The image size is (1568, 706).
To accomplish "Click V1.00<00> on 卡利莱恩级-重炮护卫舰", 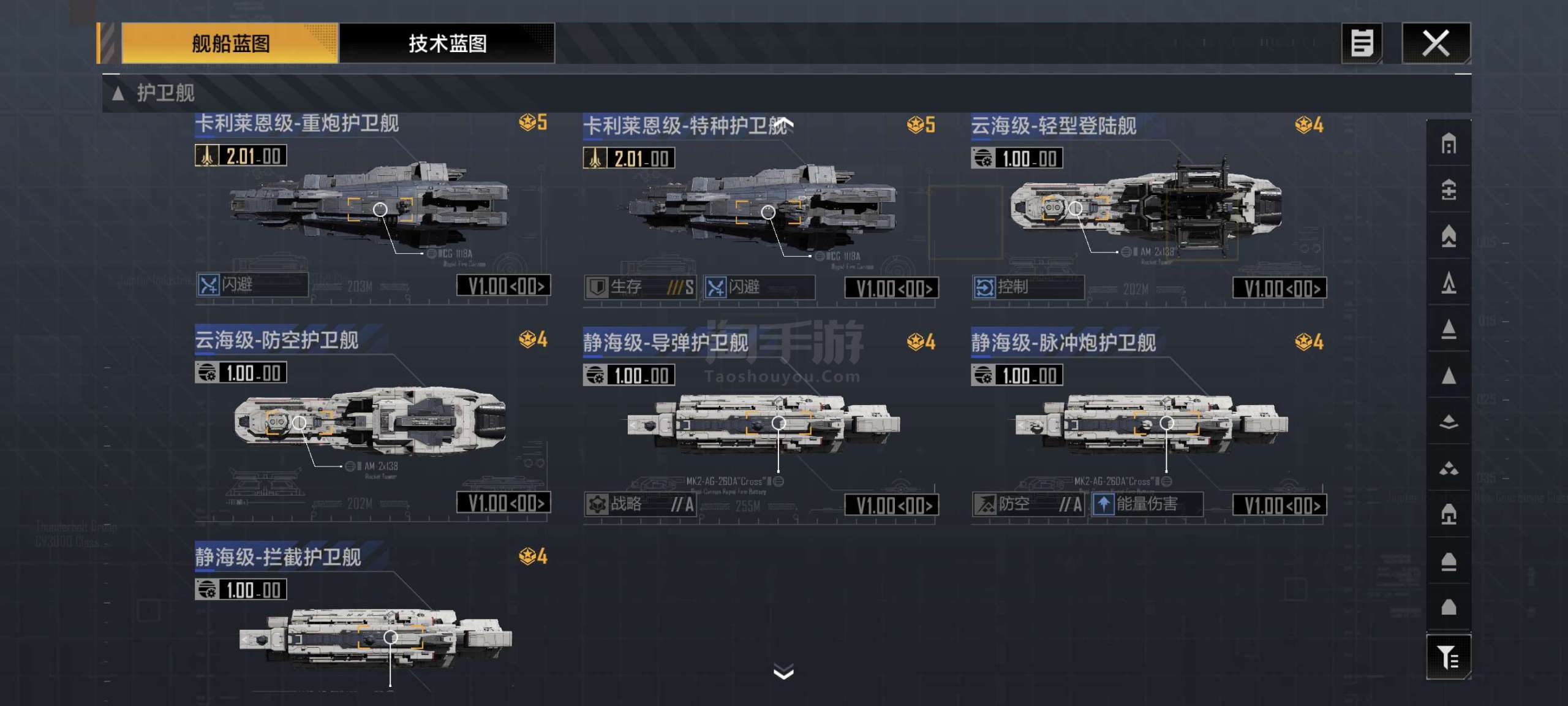I will (503, 286).
